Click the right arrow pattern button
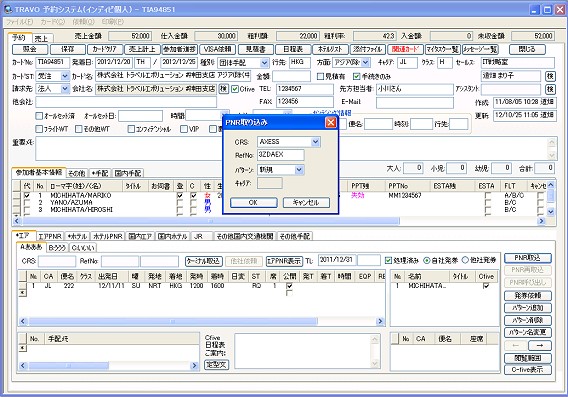568x397 pixels. (x=540, y=345)
